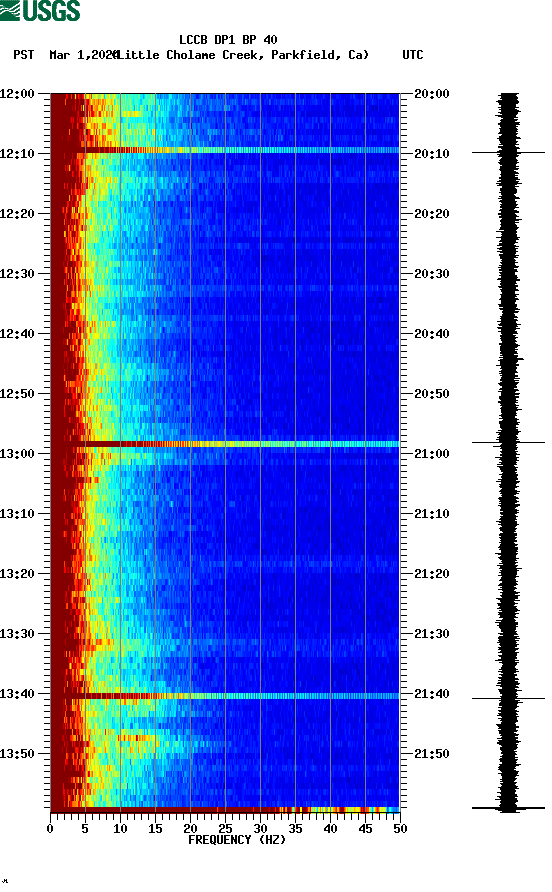
Task: Click the 12:50 PST time label
Action: [x=17, y=394]
